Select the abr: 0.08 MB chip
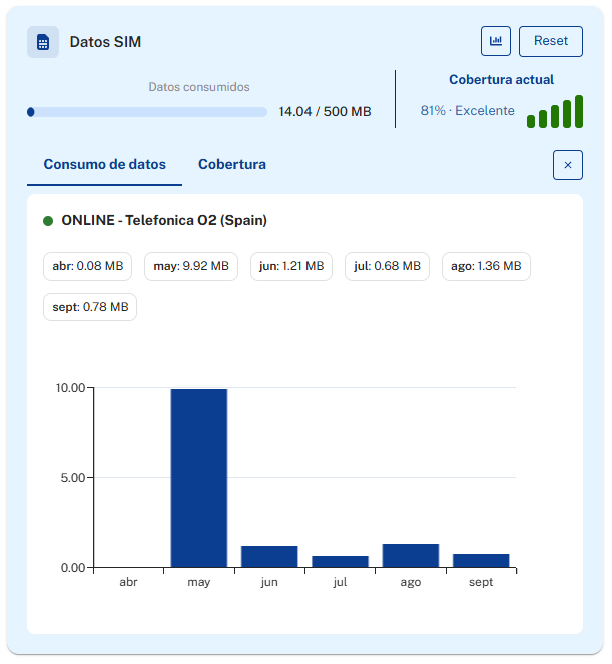612x664 pixels. 88,266
